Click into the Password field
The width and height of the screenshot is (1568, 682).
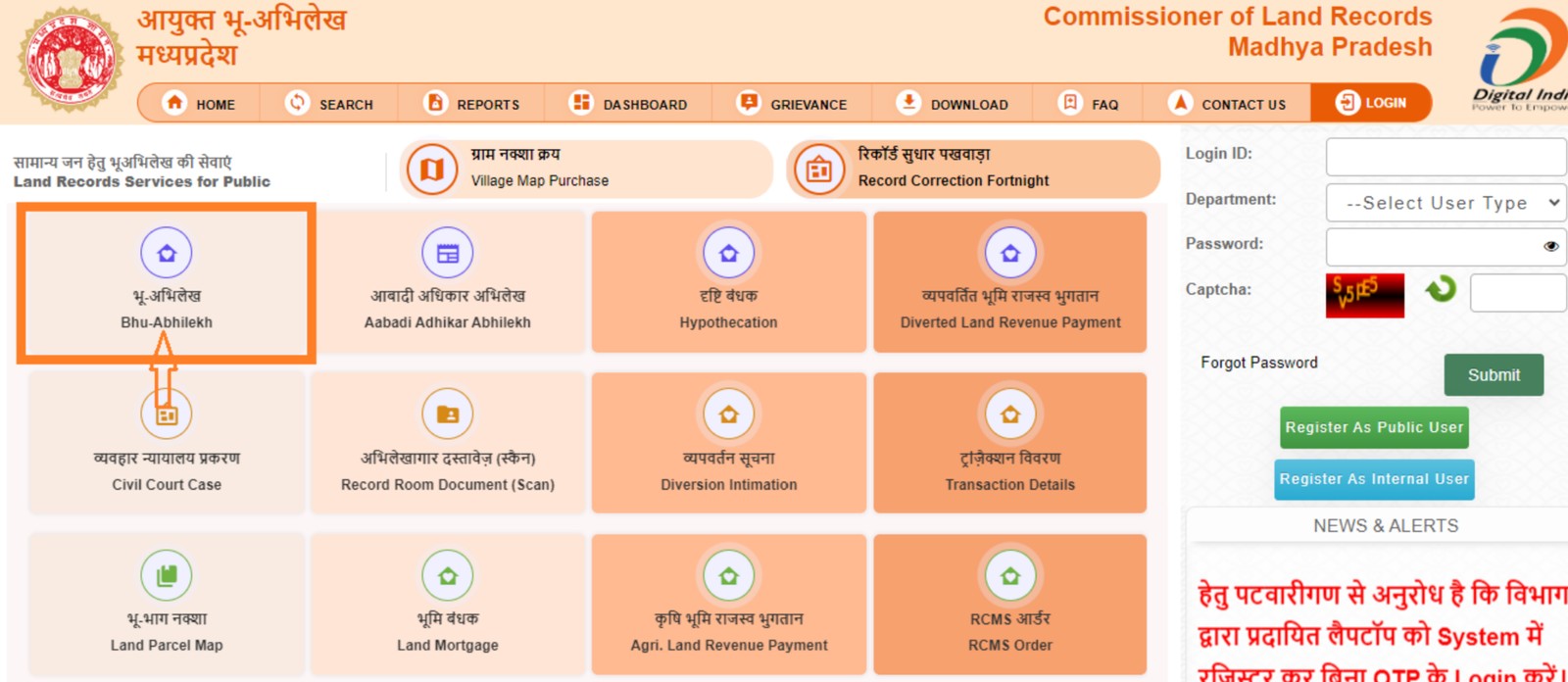click(1445, 247)
